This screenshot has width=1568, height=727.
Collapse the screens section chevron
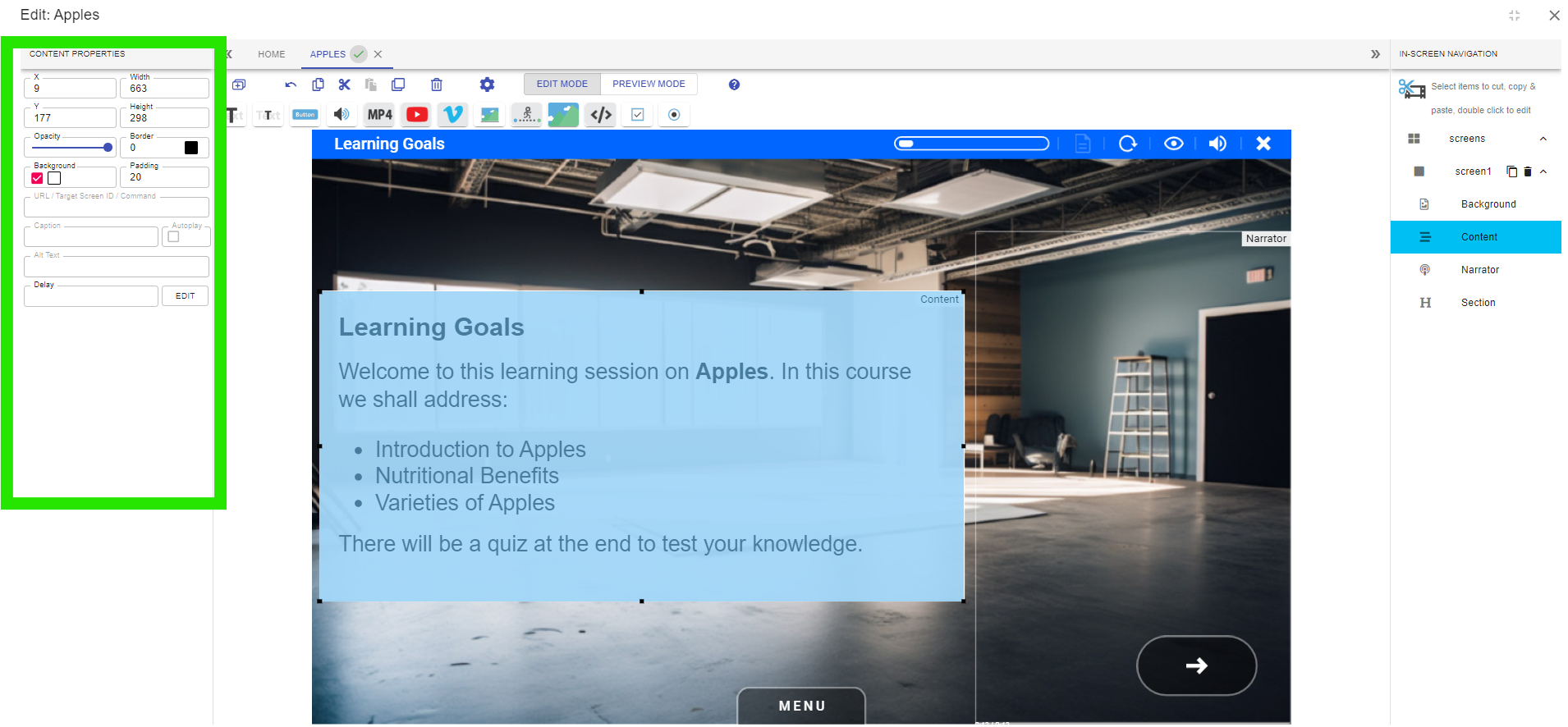click(x=1543, y=139)
